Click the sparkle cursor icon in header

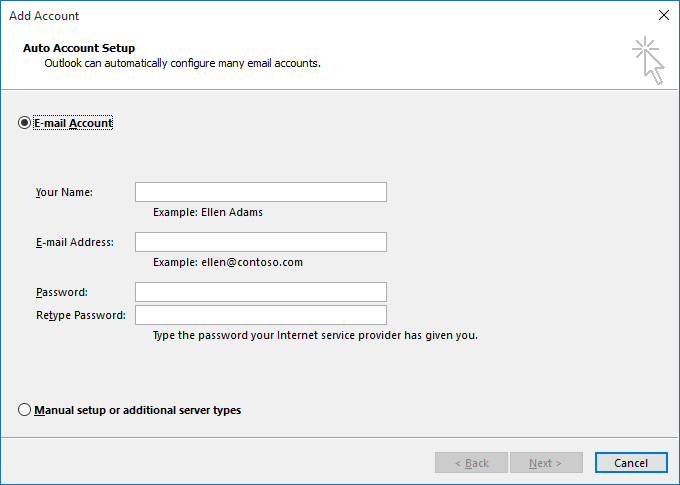(648, 60)
